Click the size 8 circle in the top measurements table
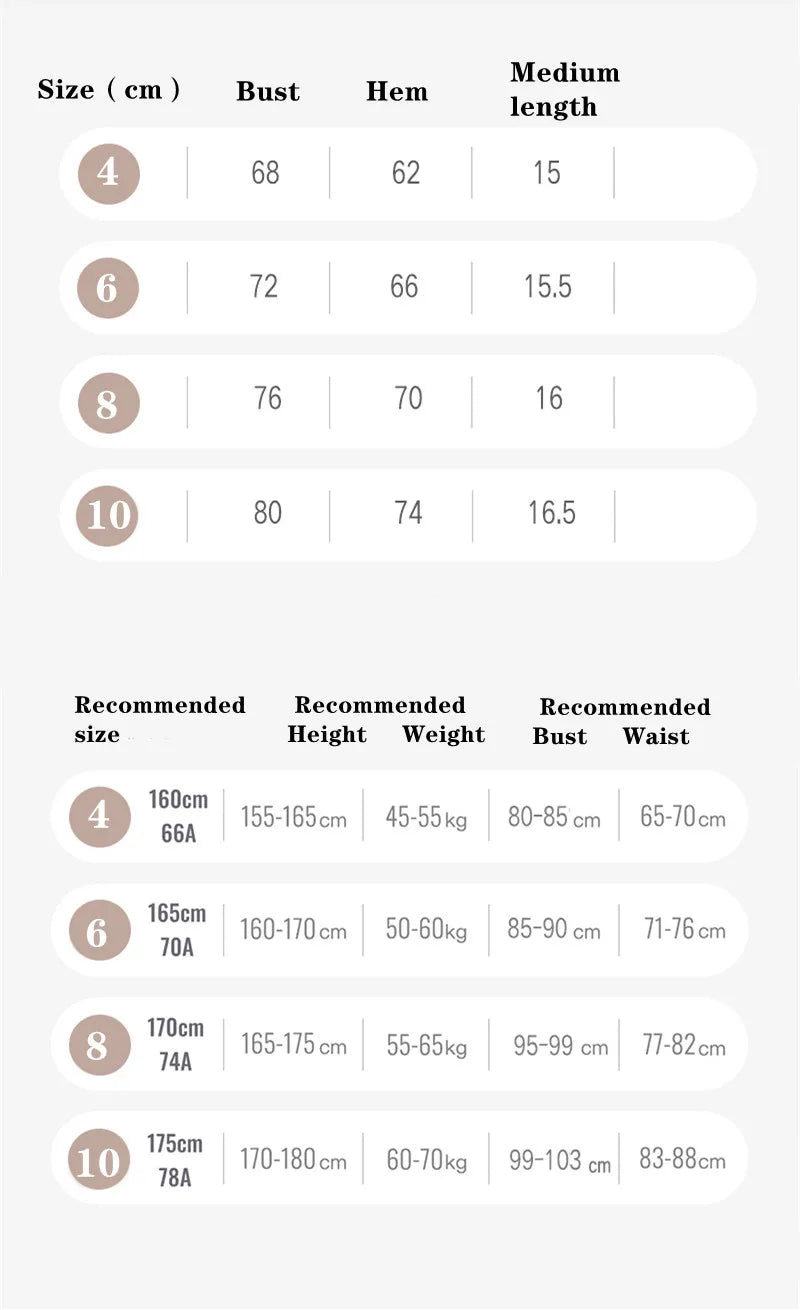This screenshot has height=1310, width=800. coord(108,403)
